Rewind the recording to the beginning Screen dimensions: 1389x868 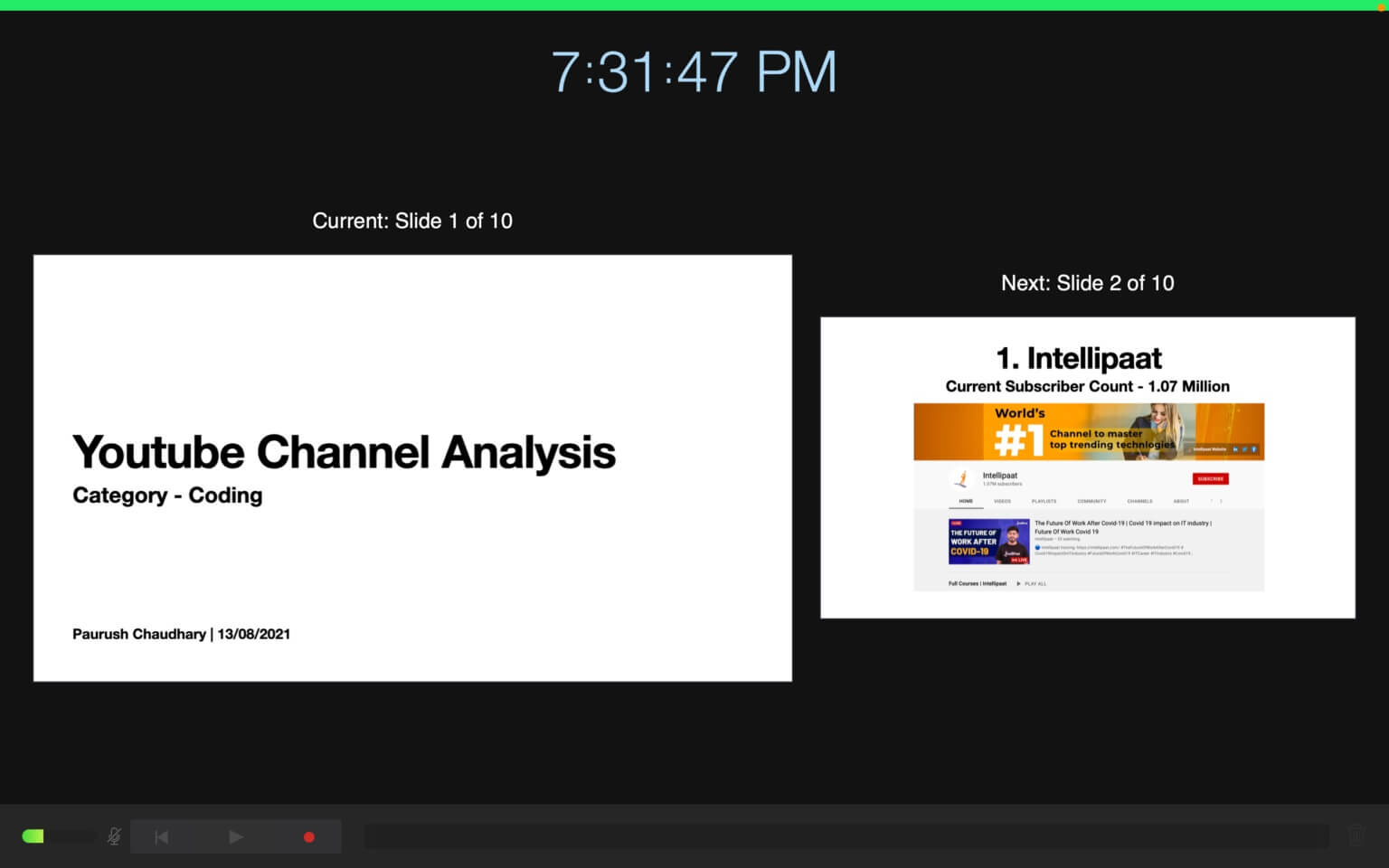coord(162,837)
